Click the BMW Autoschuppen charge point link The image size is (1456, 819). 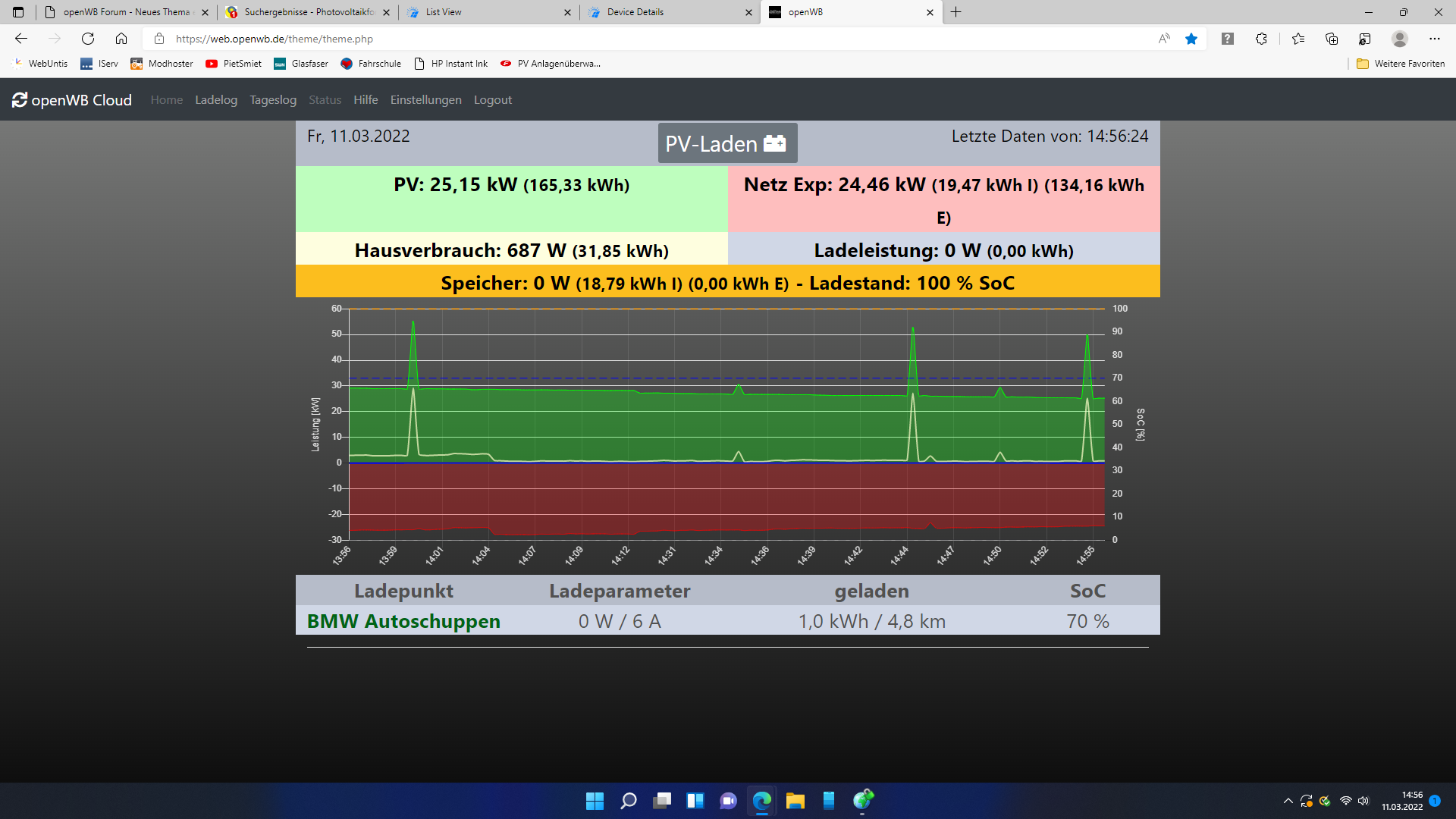click(403, 621)
